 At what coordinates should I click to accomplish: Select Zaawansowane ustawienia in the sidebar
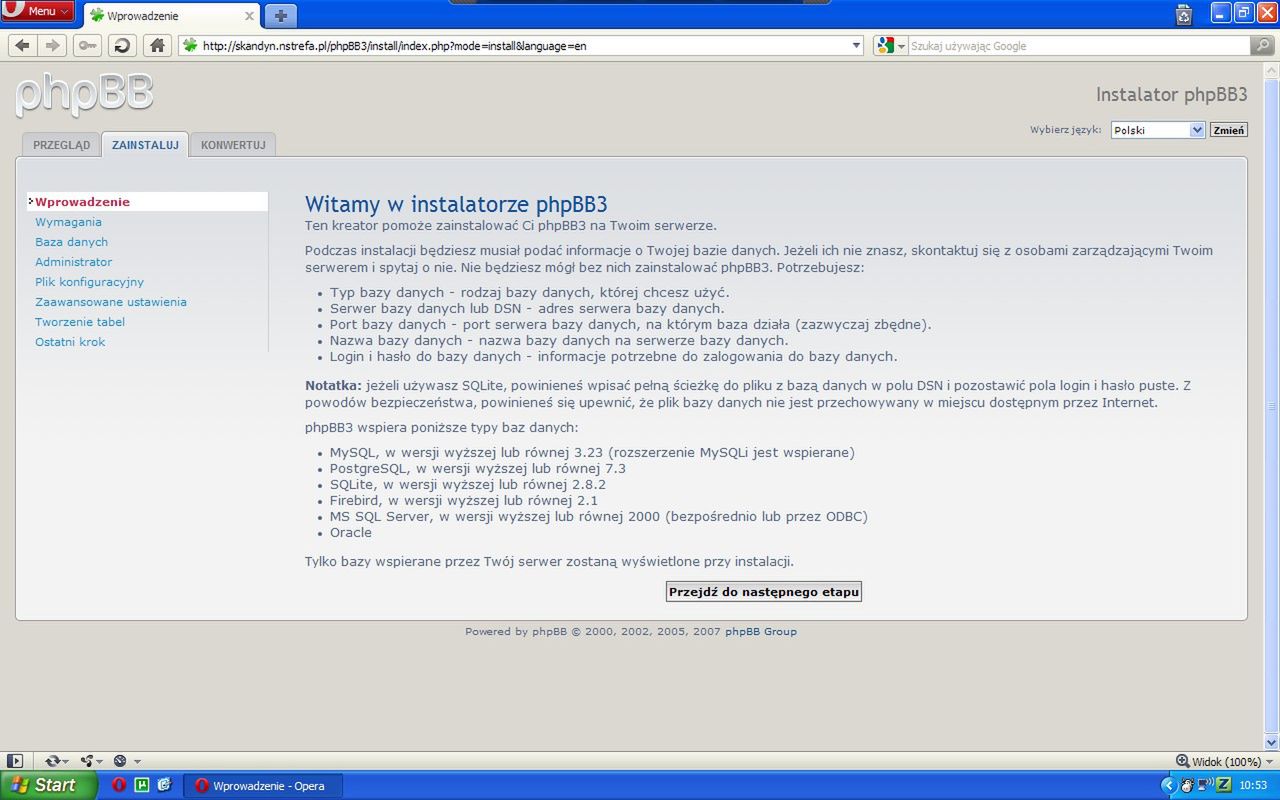click(111, 302)
